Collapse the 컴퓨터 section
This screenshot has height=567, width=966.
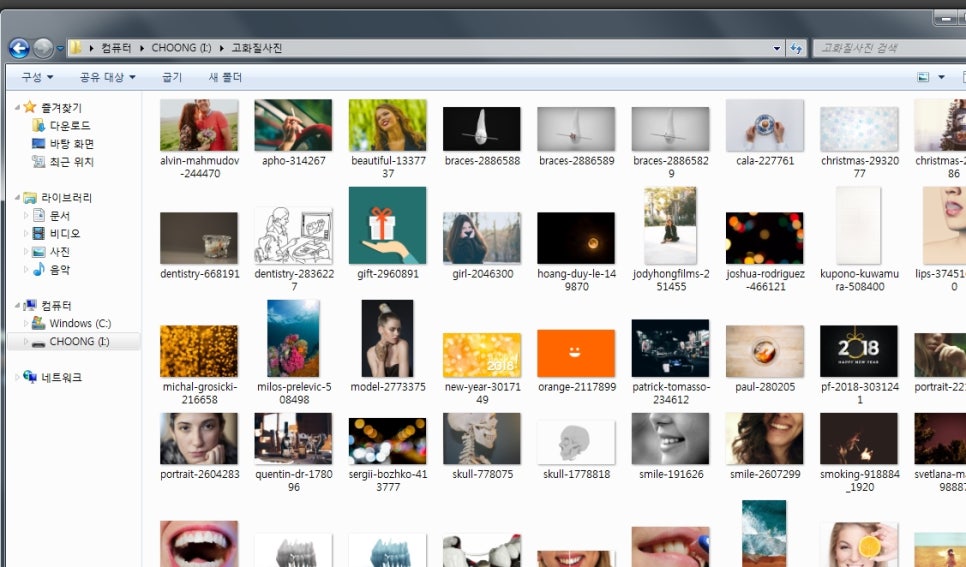[17, 305]
